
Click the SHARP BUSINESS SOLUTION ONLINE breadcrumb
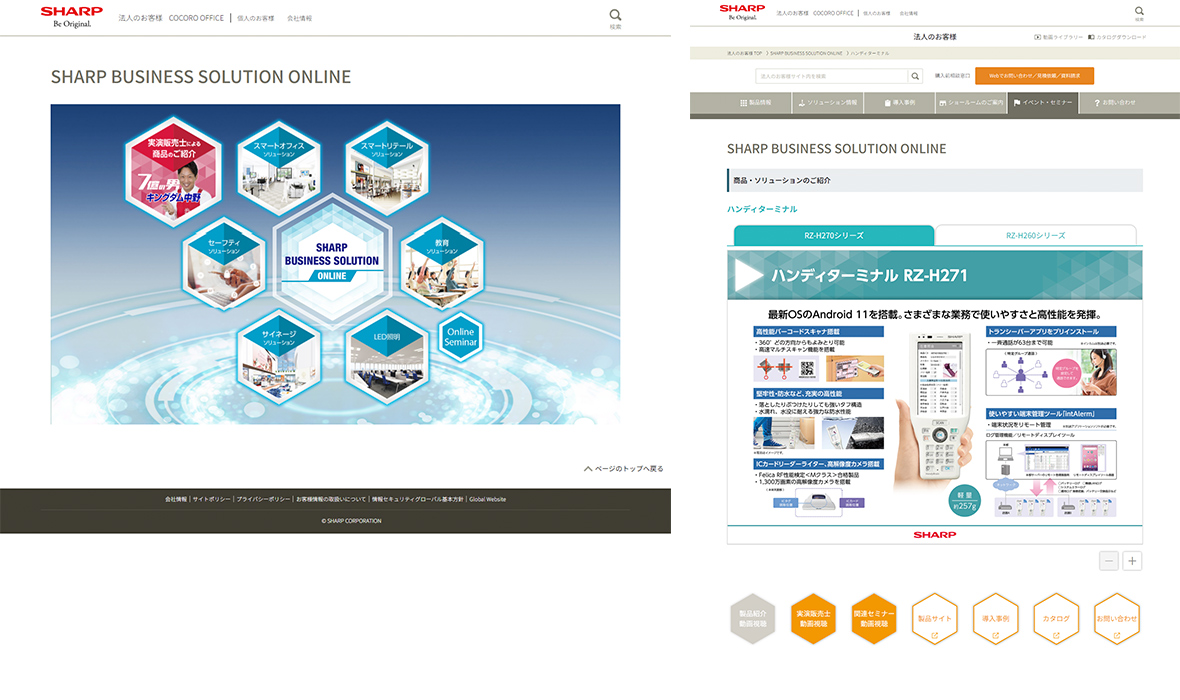(x=806, y=53)
